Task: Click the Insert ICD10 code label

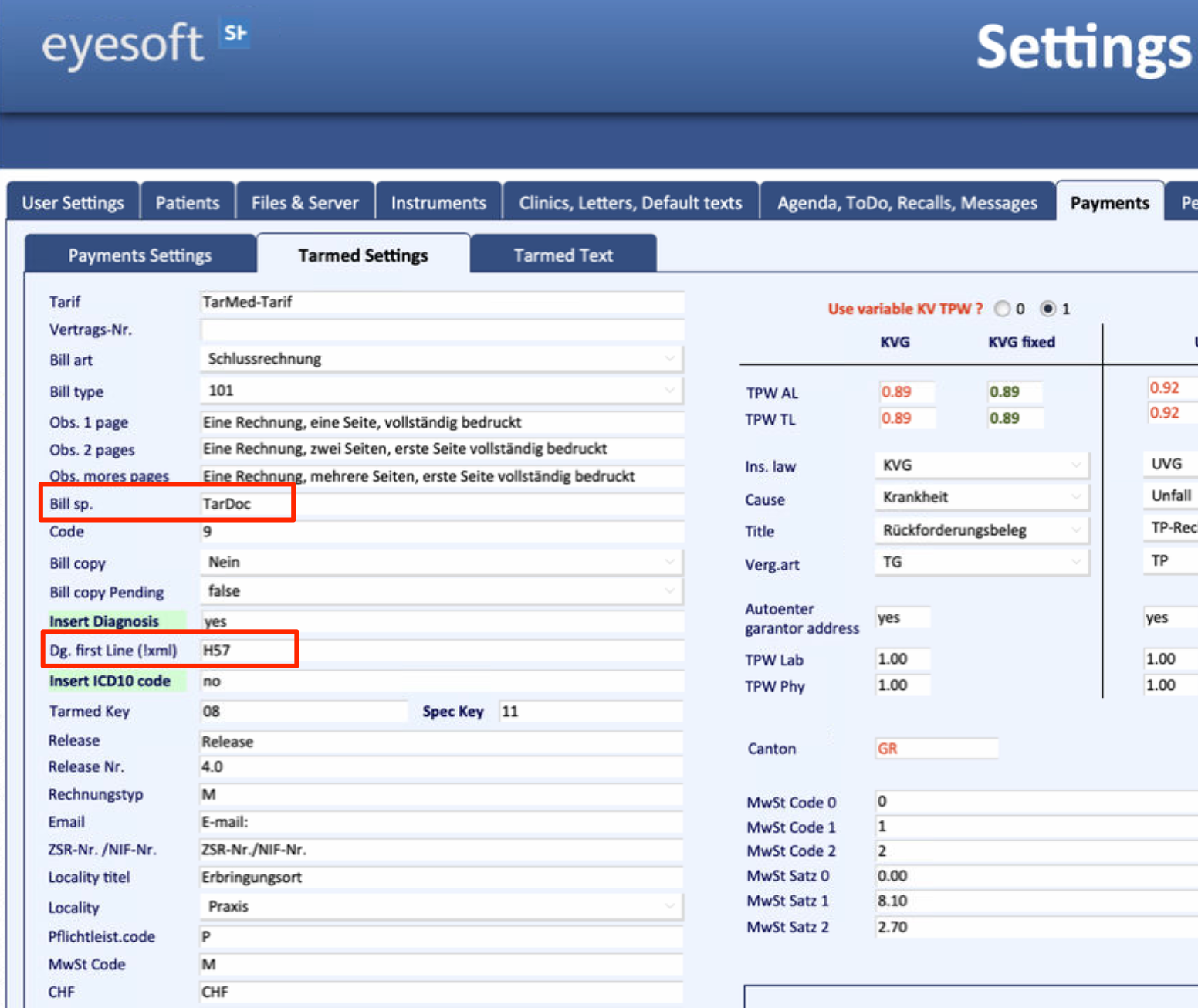Action: pos(110,681)
